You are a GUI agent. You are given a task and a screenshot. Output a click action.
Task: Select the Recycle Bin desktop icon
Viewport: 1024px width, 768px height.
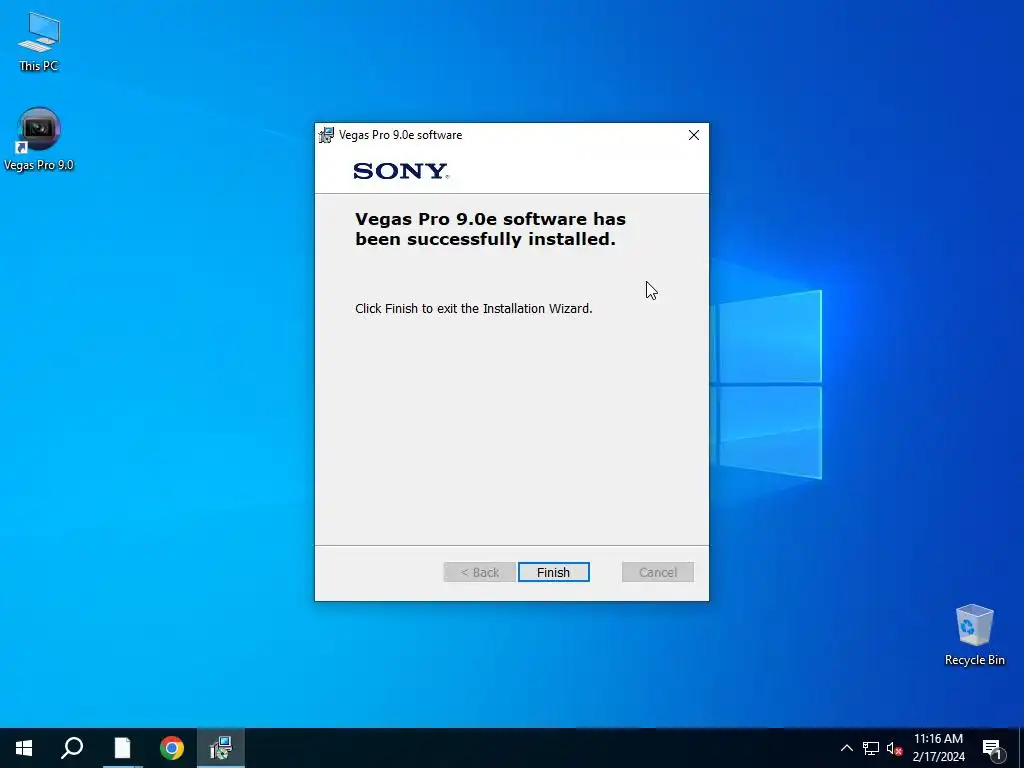(x=974, y=635)
